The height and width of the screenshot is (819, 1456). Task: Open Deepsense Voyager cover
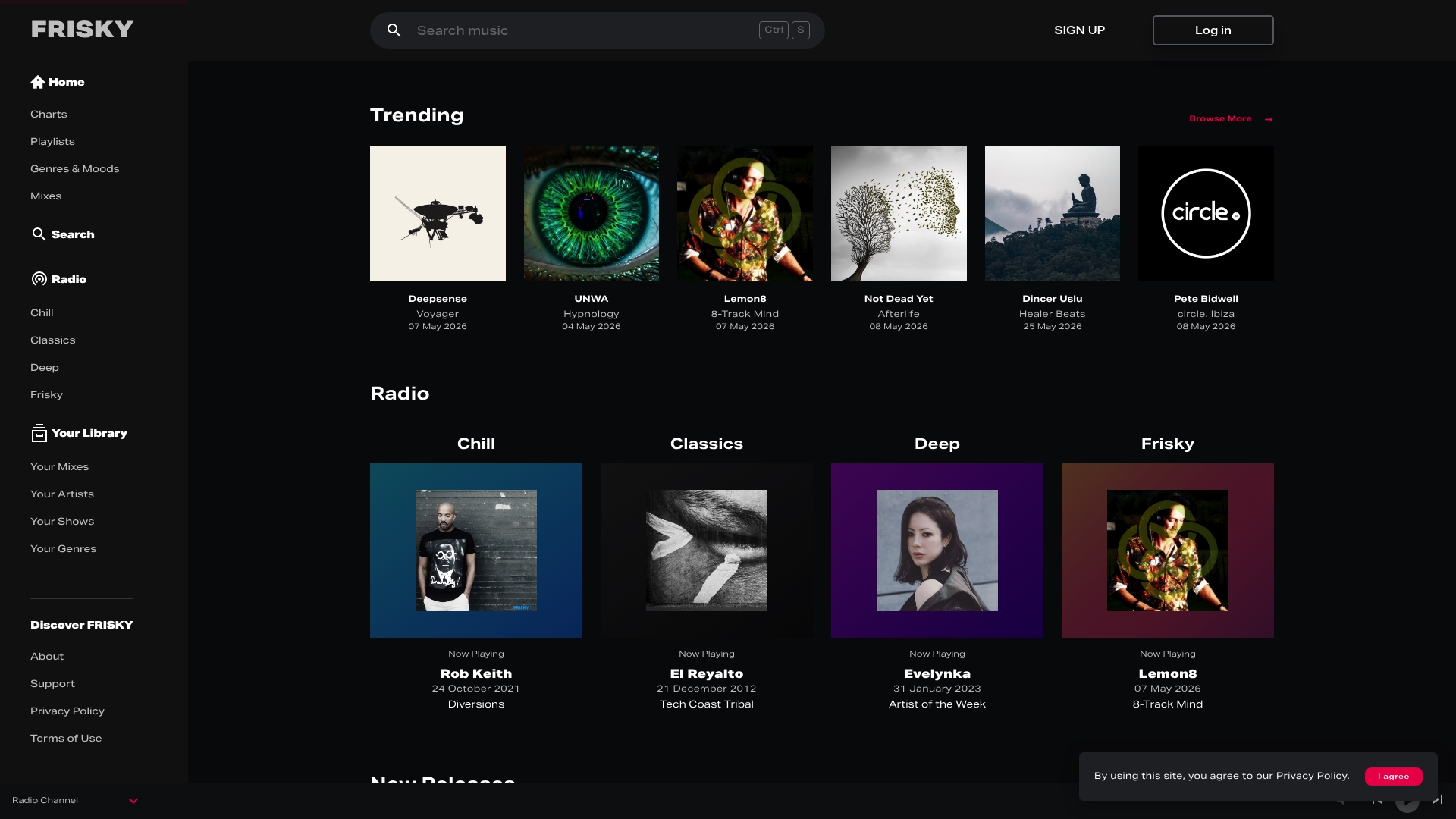(438, 213)
